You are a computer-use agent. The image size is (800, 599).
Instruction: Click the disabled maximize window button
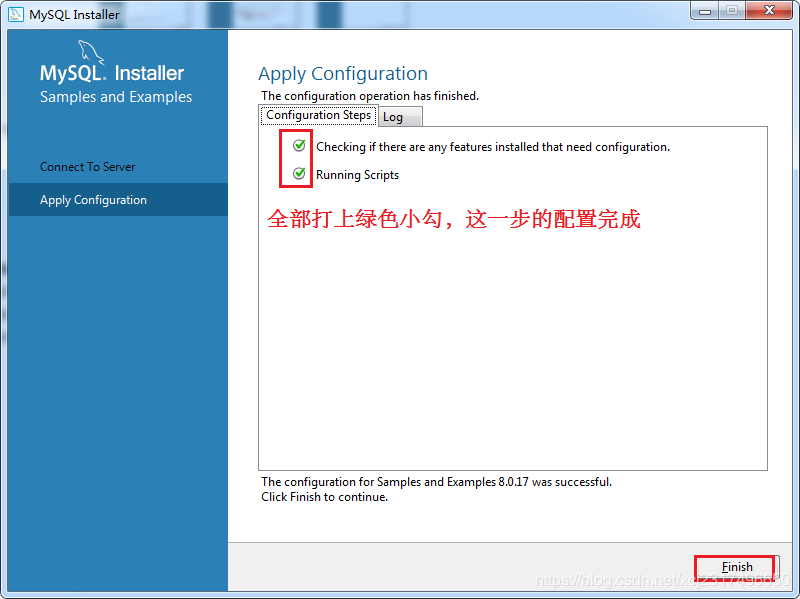pos(732,11)
